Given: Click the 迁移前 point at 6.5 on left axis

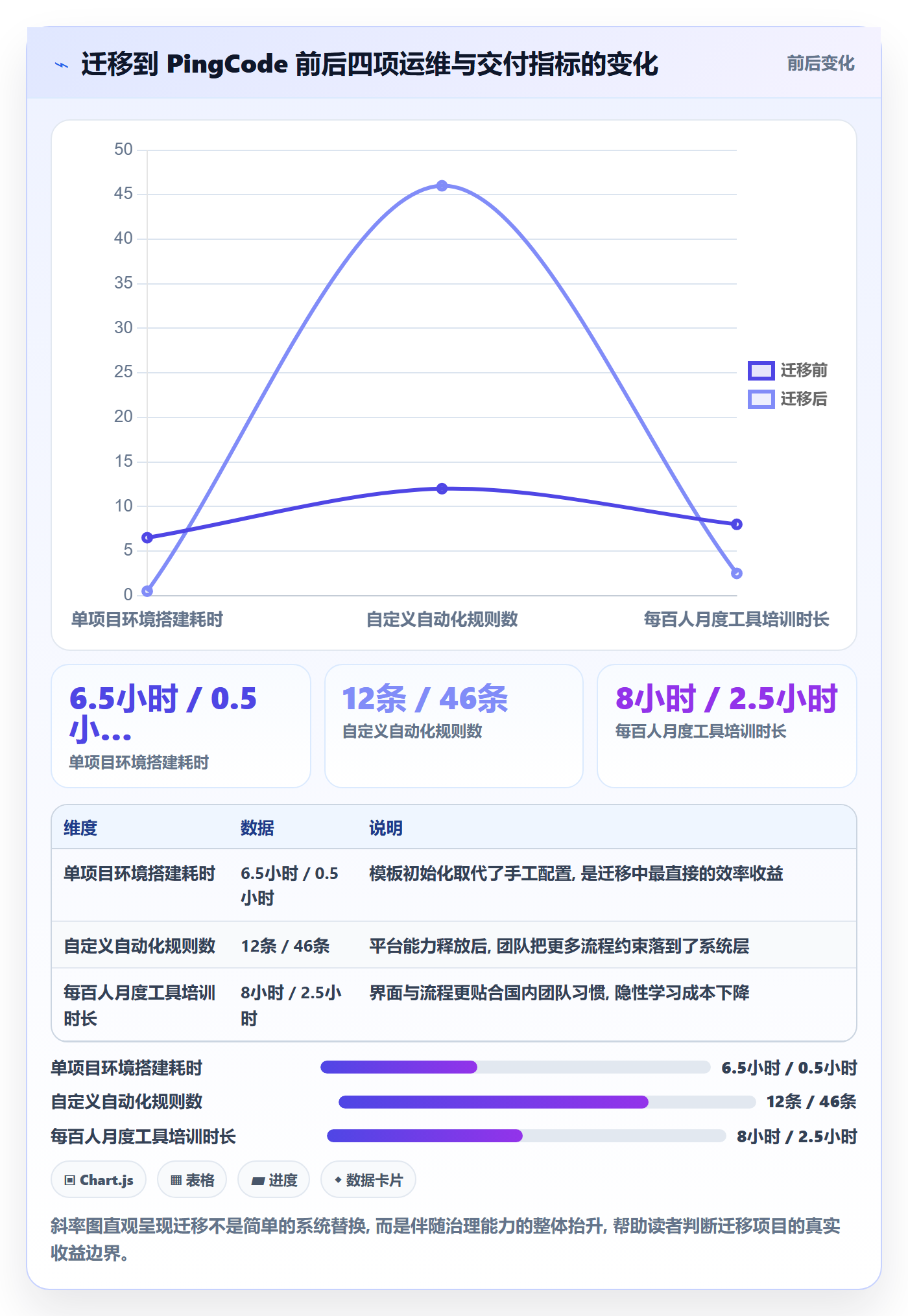Looking at the screenshot, I should [147, 537].
